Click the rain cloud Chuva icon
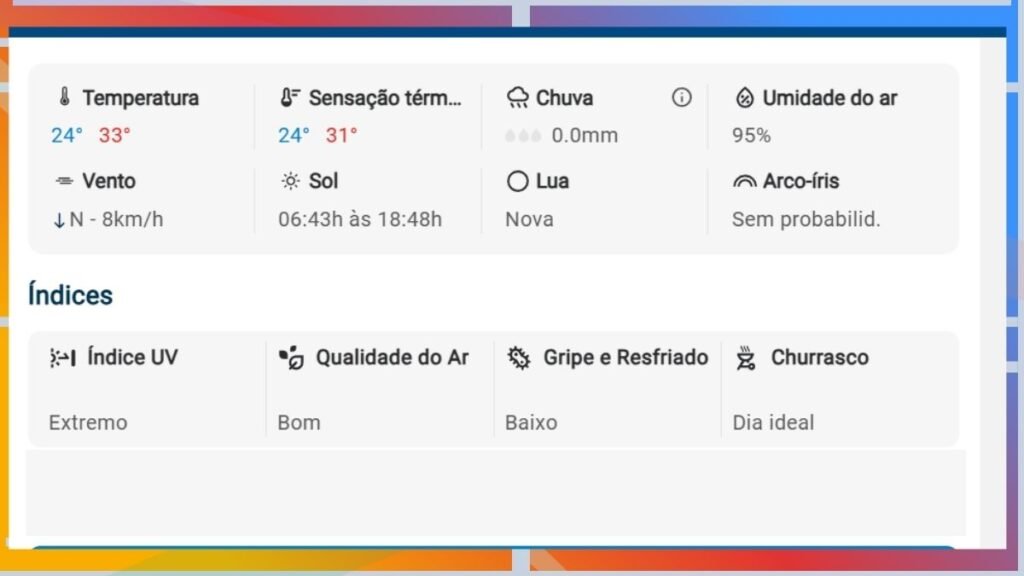Viewport: 1024px width, 576px height. 518,98
